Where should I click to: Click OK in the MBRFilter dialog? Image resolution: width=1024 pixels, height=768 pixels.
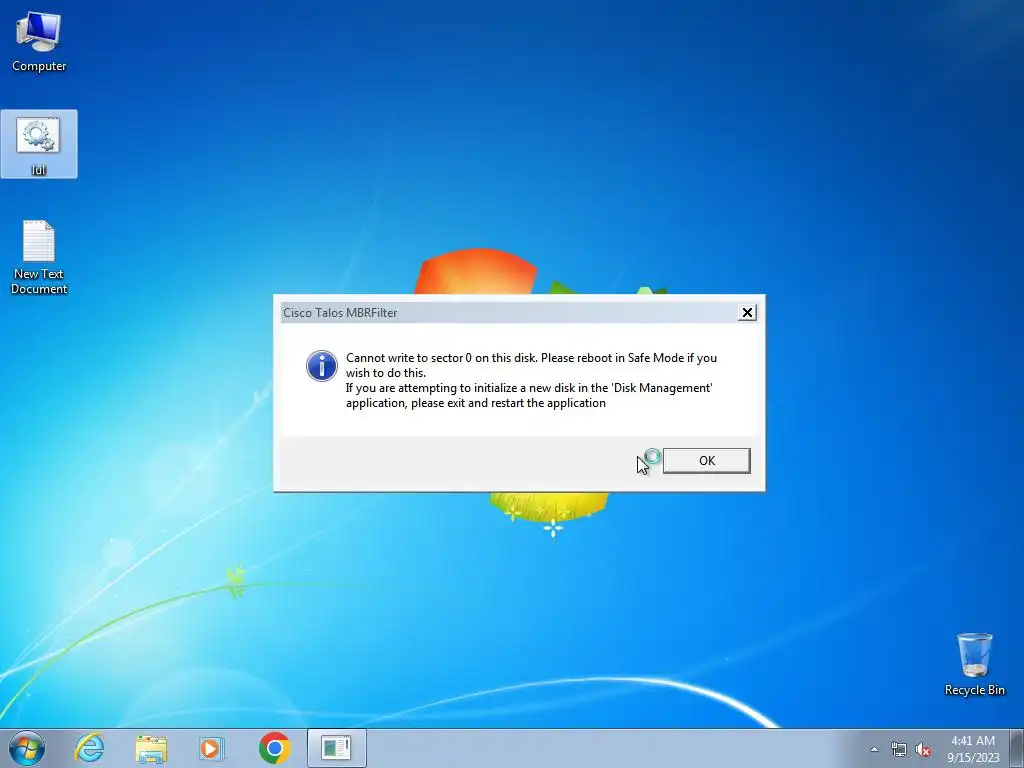707,460
